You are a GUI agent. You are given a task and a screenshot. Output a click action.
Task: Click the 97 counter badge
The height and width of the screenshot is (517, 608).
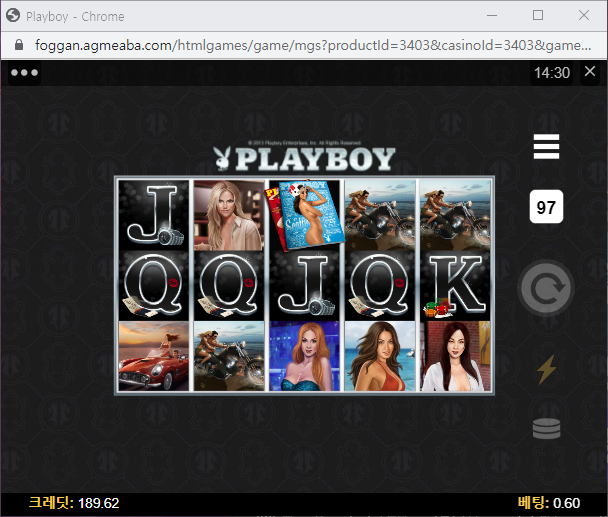pos(546,207)
